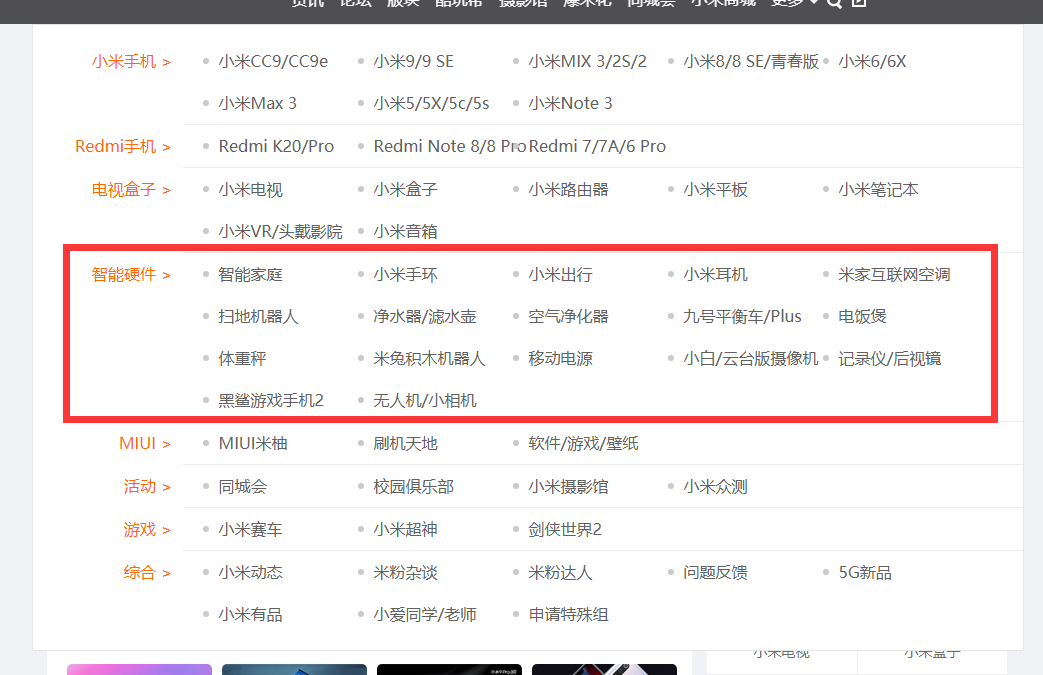
Task: Open Redmi K20/Pro board
Action: 276,146
